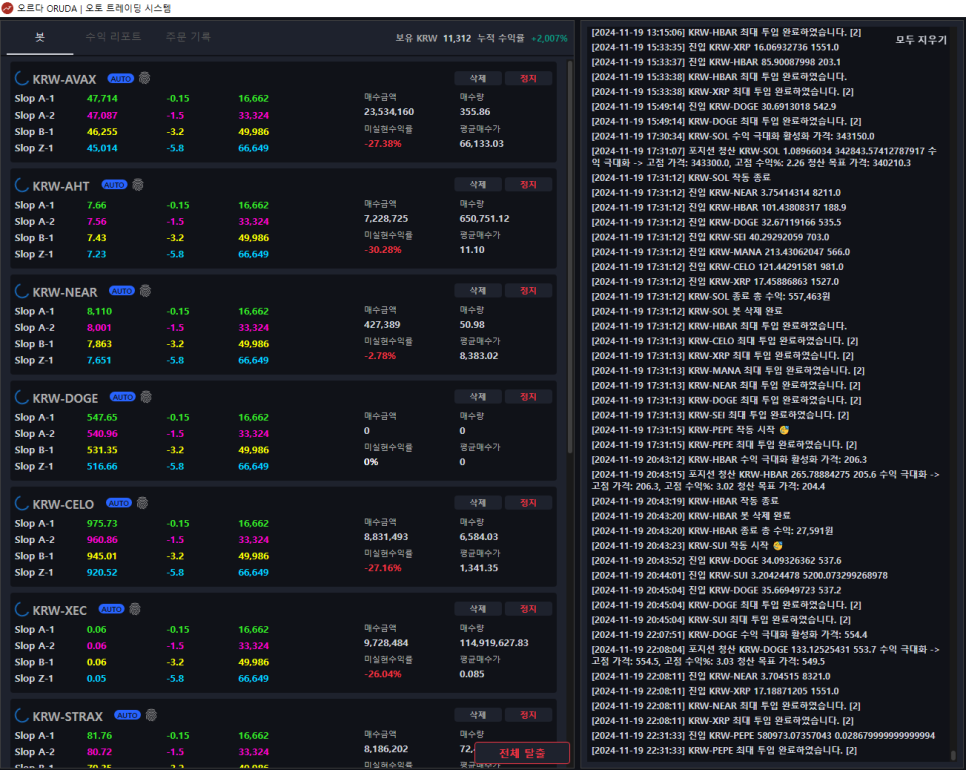The width and height of the screenshot is (966, 770).
Task: Toggle the AUTO badge on KRW-CELO
Action: click(x=119, y=503)
